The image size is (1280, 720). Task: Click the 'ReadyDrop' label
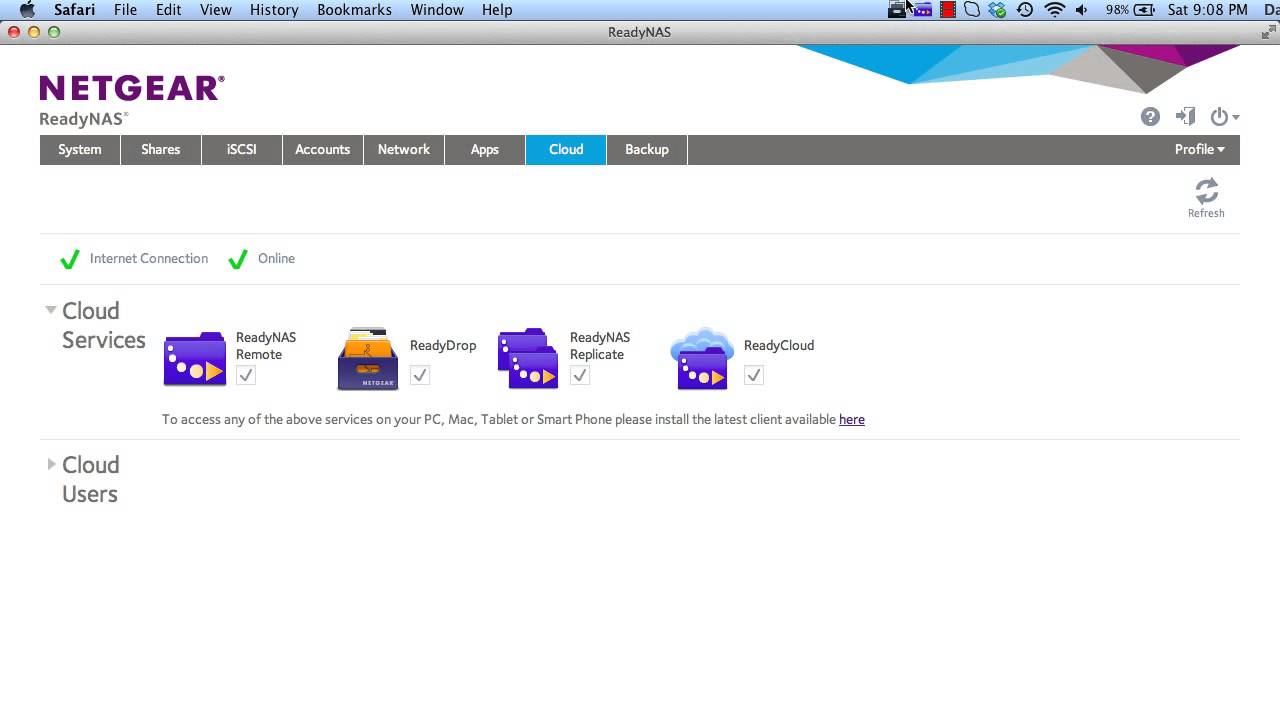click(x=443, y=345)
